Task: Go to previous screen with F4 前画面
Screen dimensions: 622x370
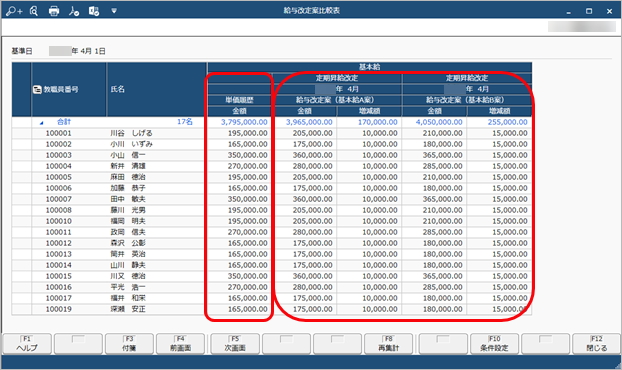Action: [x=180, y=343]
